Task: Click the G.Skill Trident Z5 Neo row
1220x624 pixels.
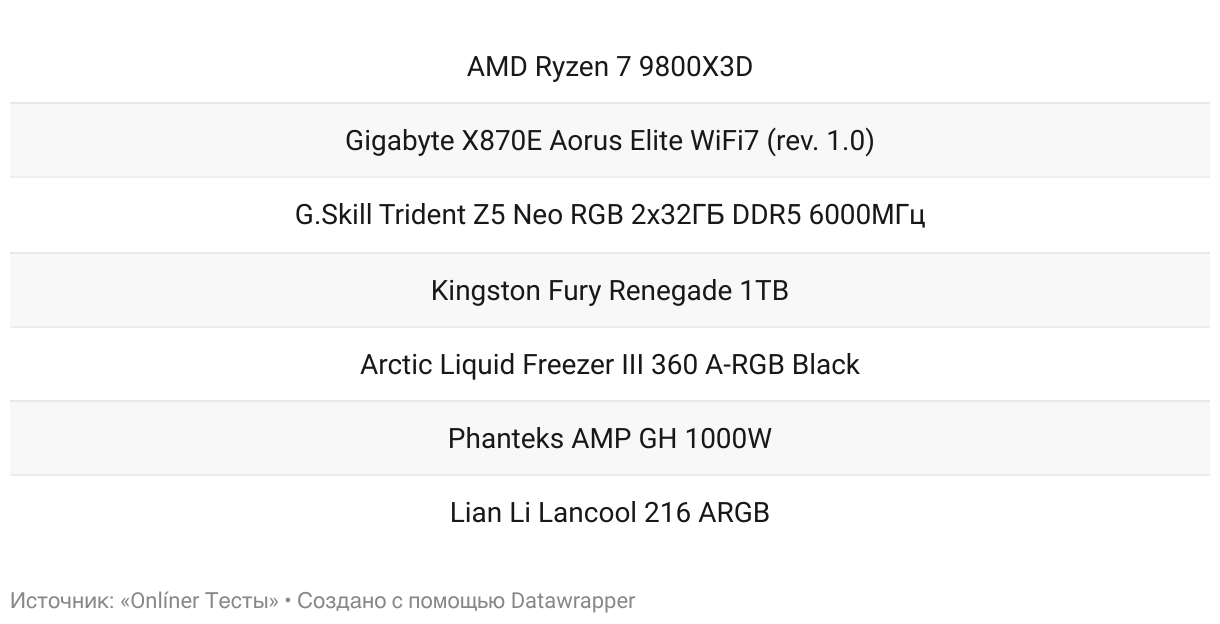Action: tap(610, 215)
